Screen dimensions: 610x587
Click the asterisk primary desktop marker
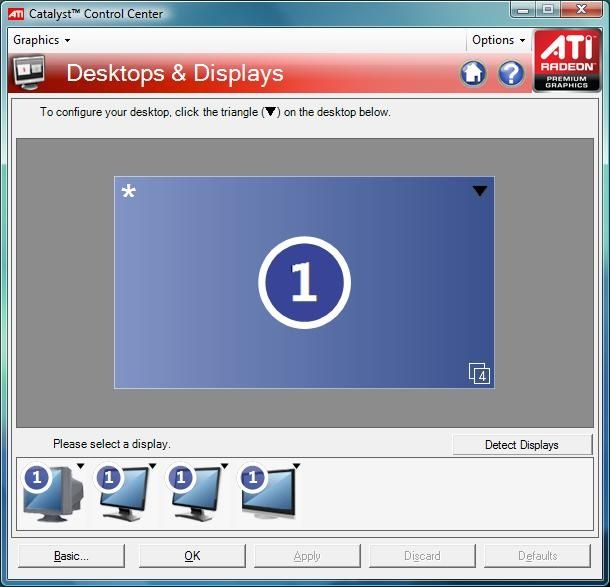tap(128, 191)
